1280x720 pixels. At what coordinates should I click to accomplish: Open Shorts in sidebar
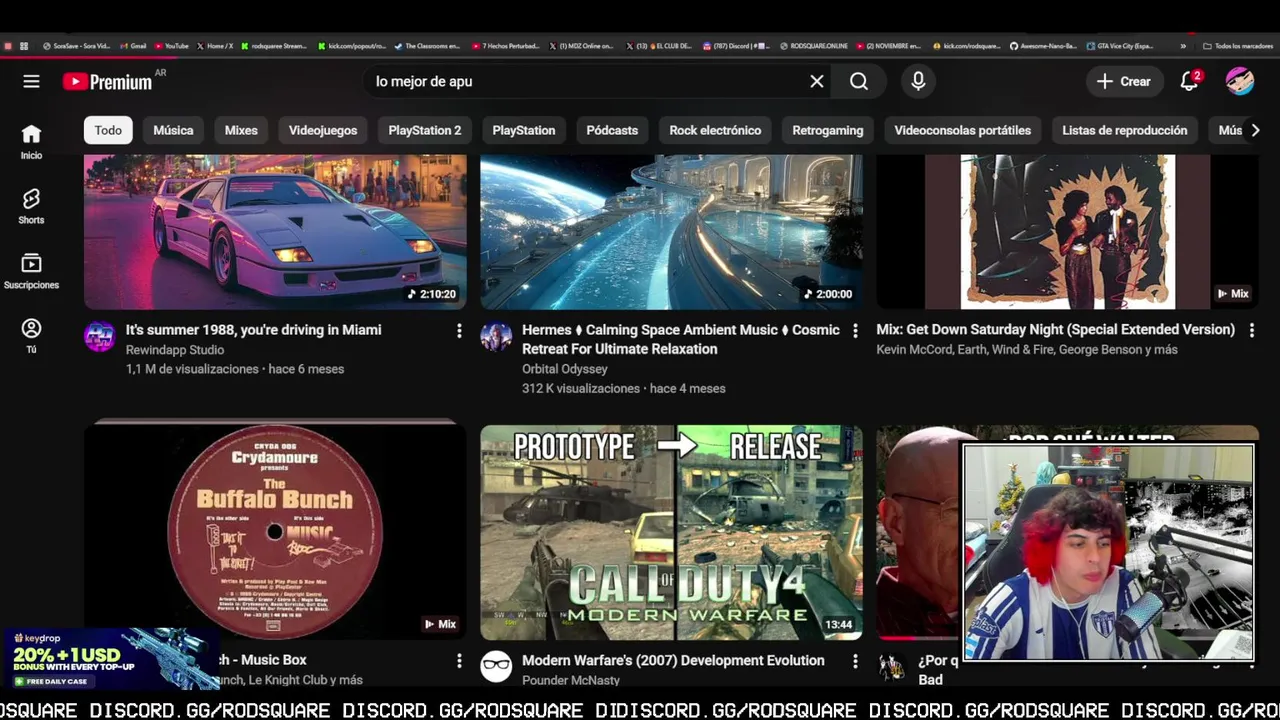tap(31, 207)
